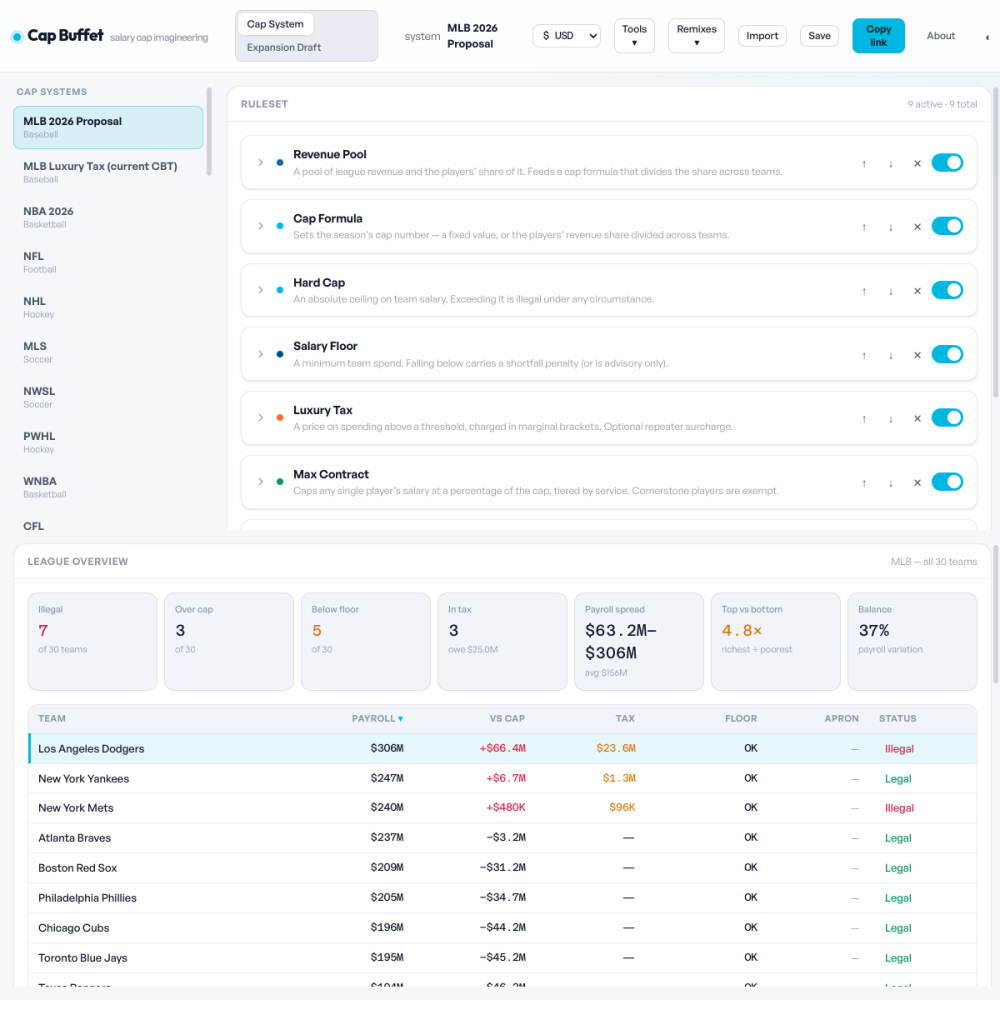Select the NFL cap system
Viewport: 1000px width, 1033px height.
click(x=108, y=262)
